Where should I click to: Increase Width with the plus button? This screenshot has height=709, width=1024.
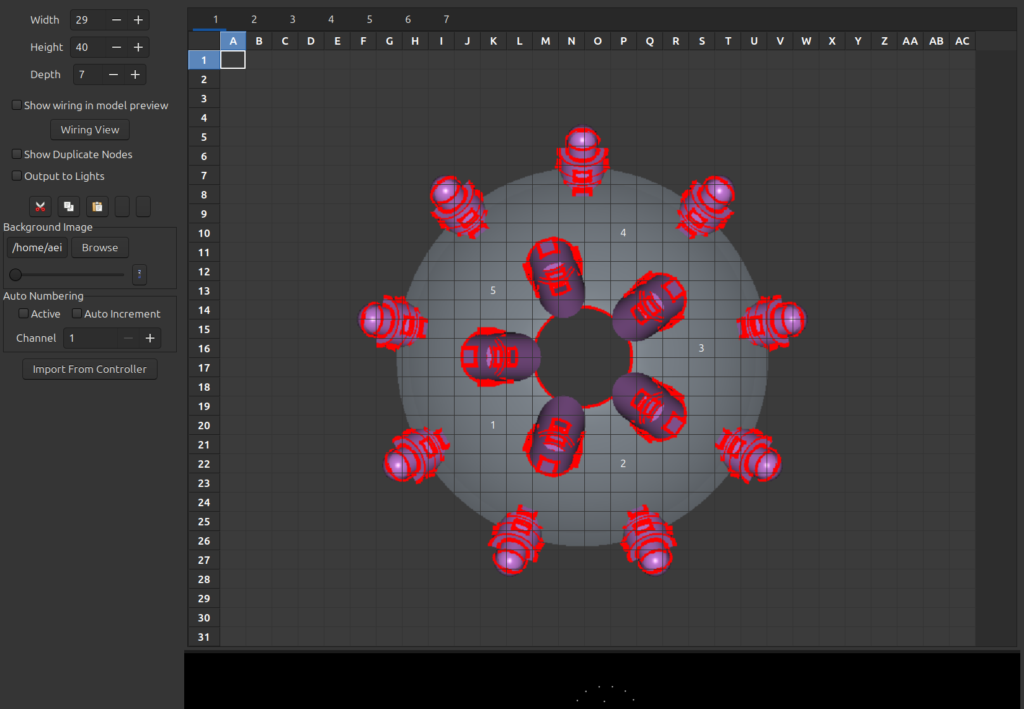(138, 20)
